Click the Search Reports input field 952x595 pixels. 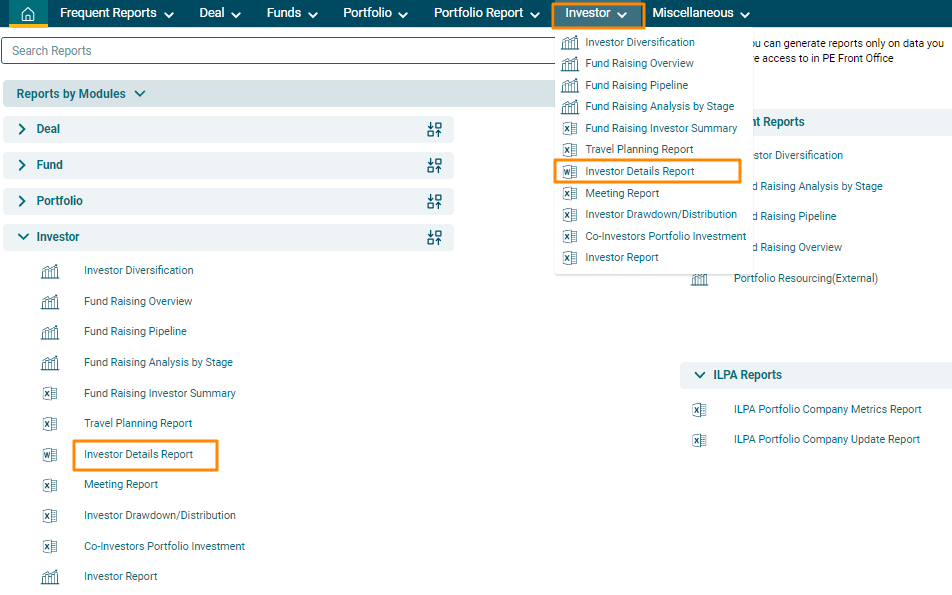click(x=280, y=51)
